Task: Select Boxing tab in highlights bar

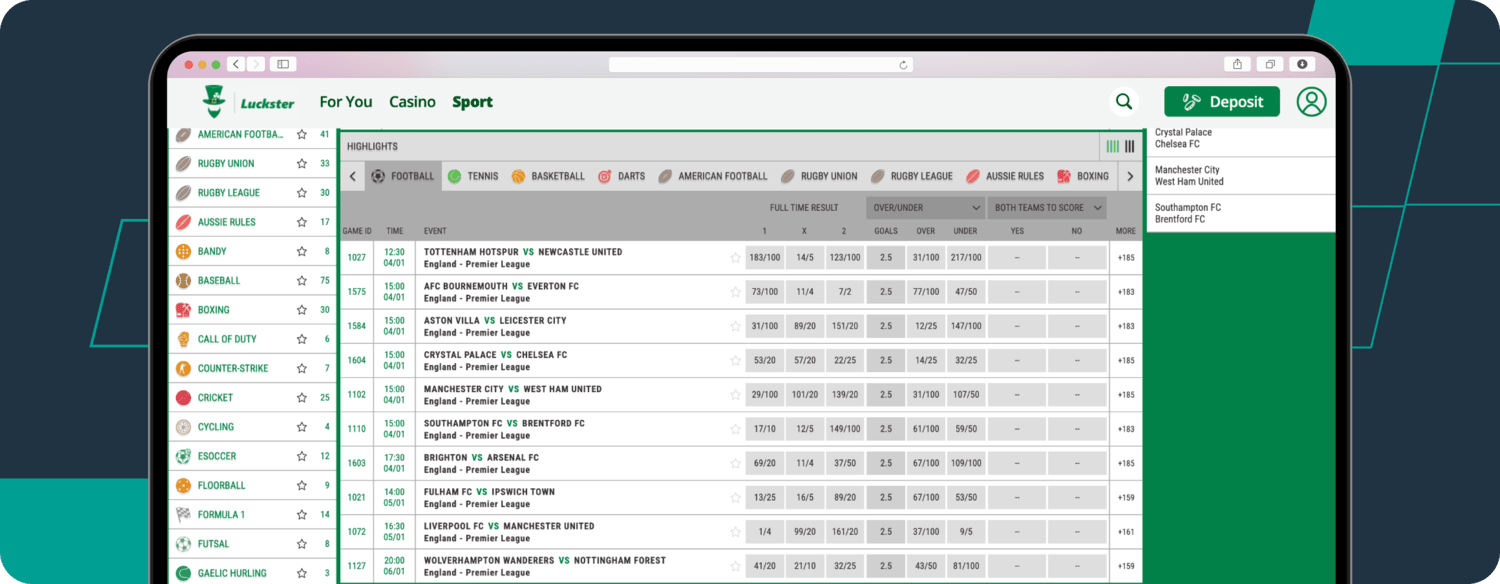Action: tap(1083, 176)
